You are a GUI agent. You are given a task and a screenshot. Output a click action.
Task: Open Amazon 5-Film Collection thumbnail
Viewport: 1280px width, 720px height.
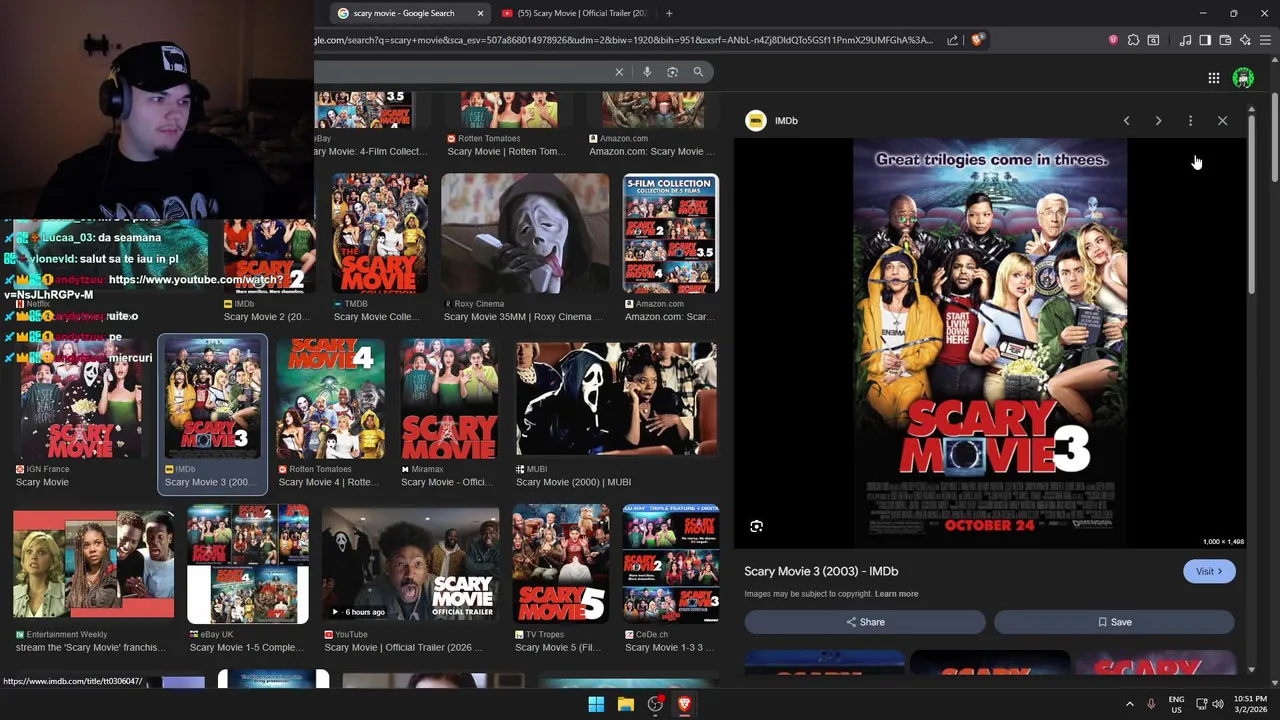(x=670, y=234)
